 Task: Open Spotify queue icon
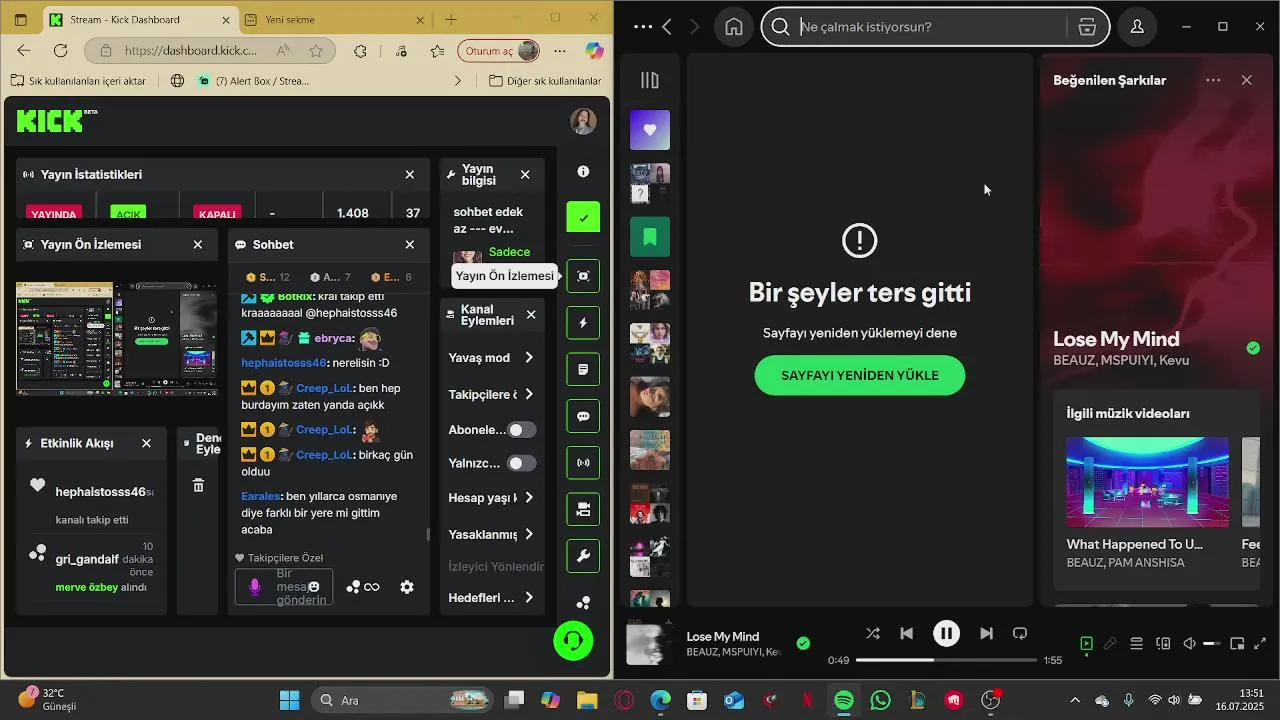[x=1136, y=644]
